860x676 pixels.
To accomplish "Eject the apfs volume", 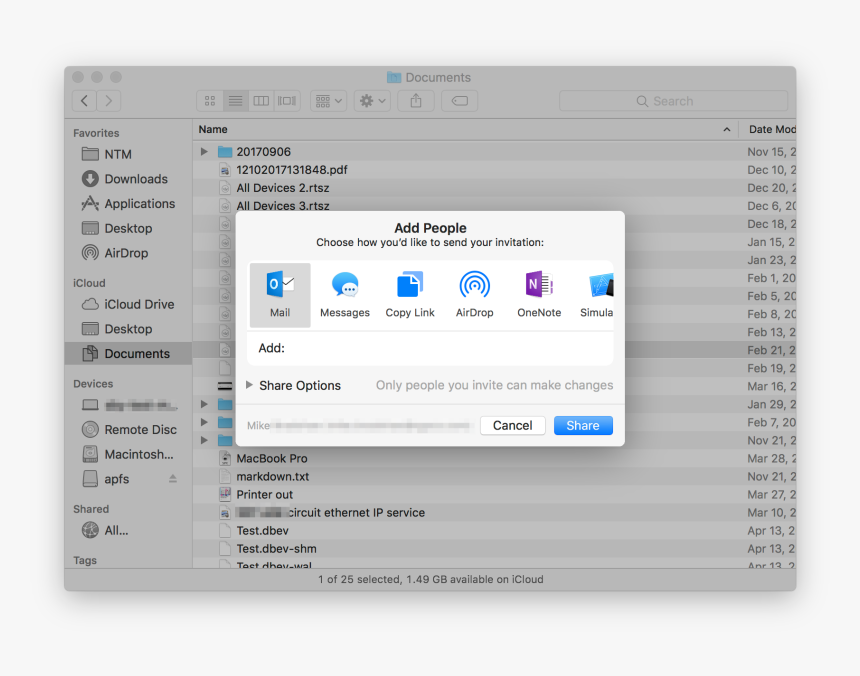I will coord(173,479).
